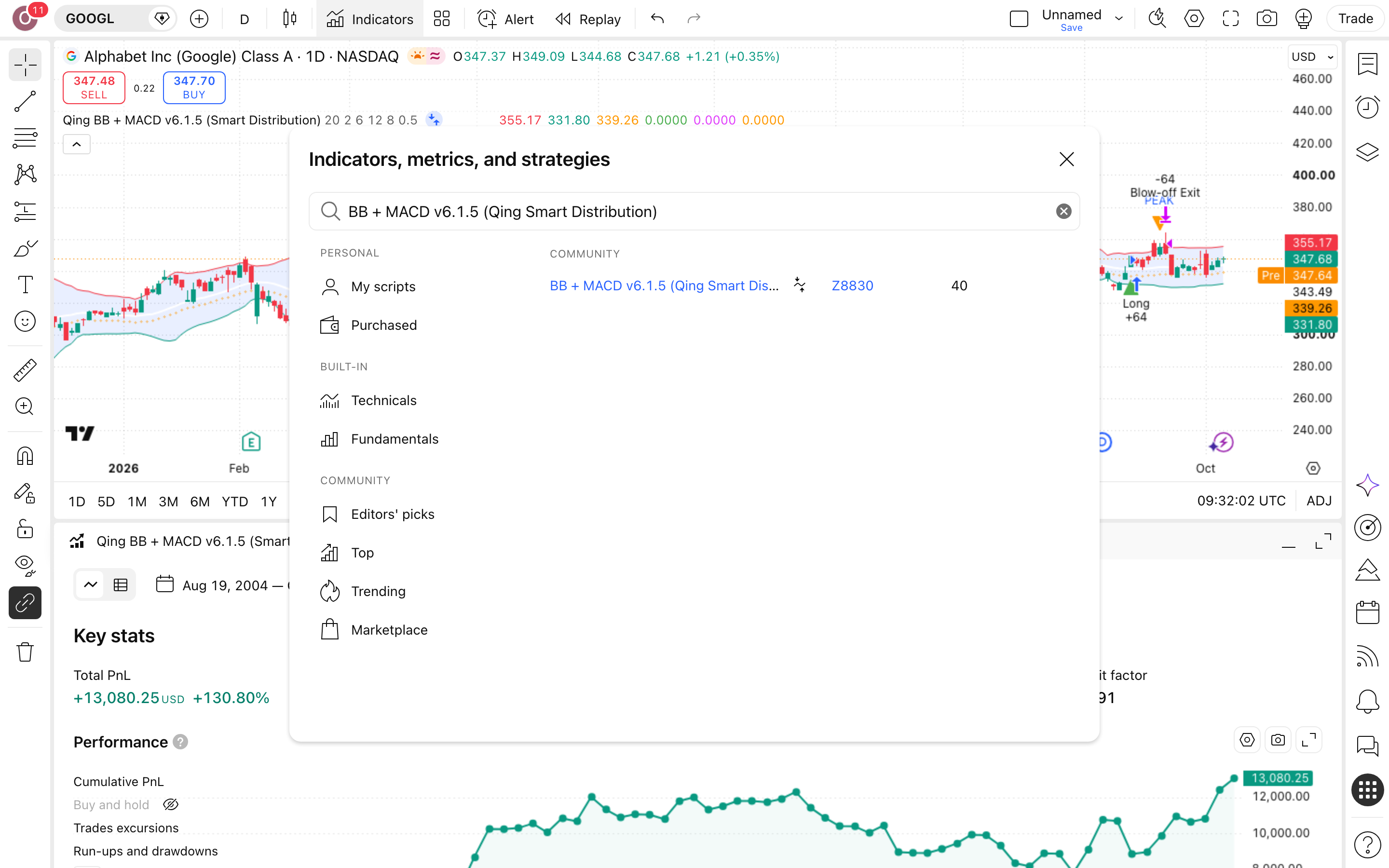Click the indicator search input field
Viewport: 1389px width, 868px height.
(x=694, y=211)
